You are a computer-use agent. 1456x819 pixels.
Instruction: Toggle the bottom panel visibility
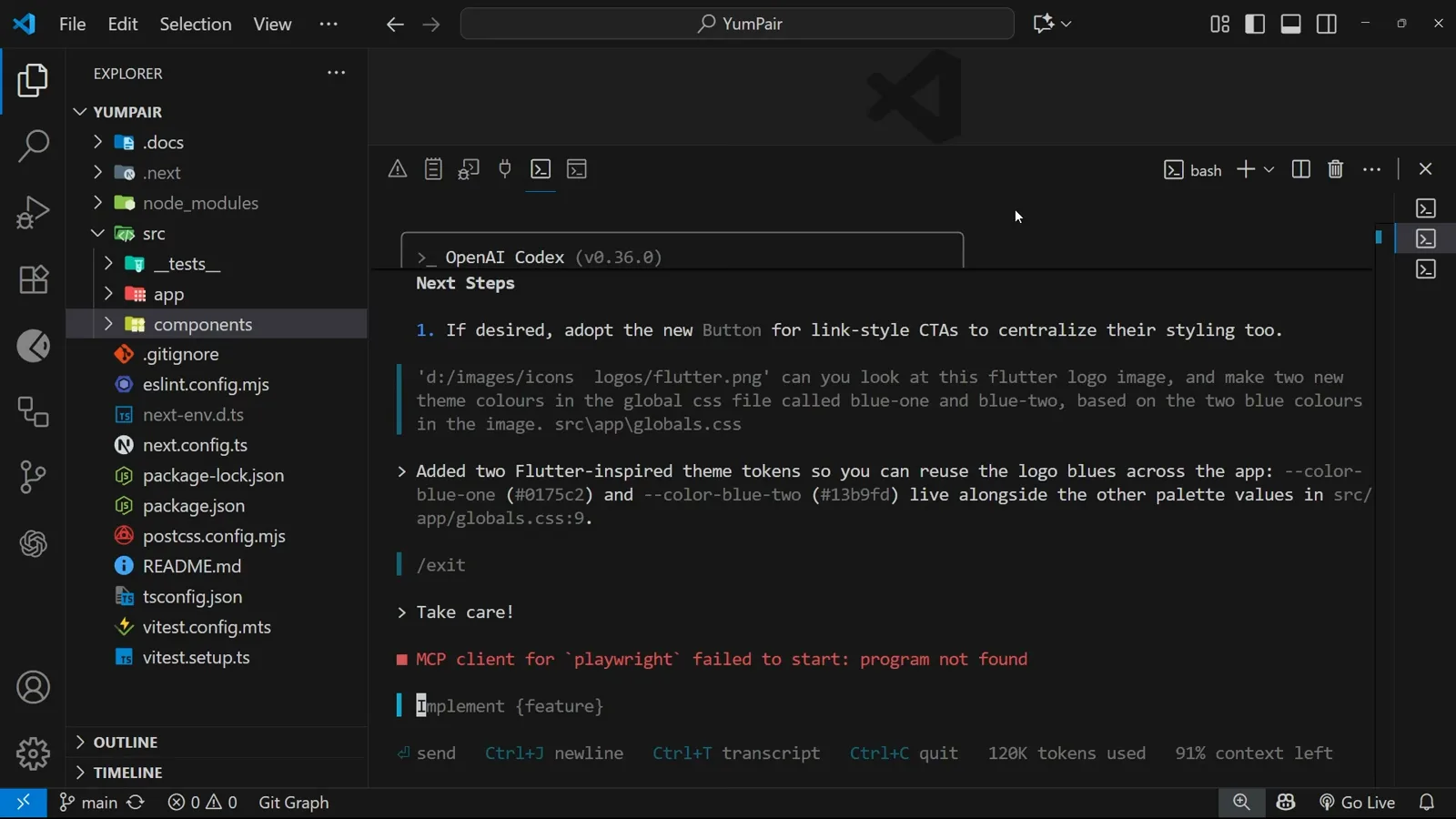[x=1290, y=24]
